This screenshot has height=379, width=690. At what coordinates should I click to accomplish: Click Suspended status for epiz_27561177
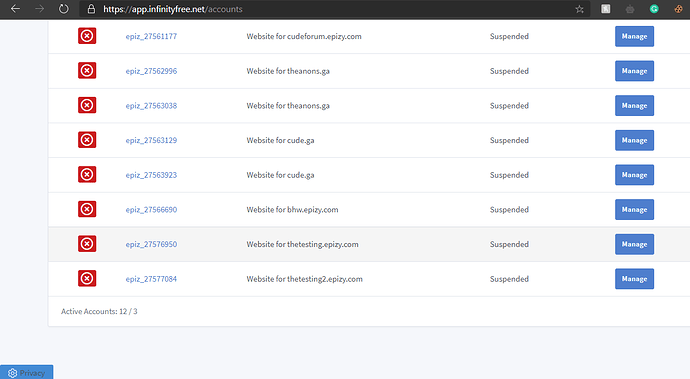(x=509, y=37)
